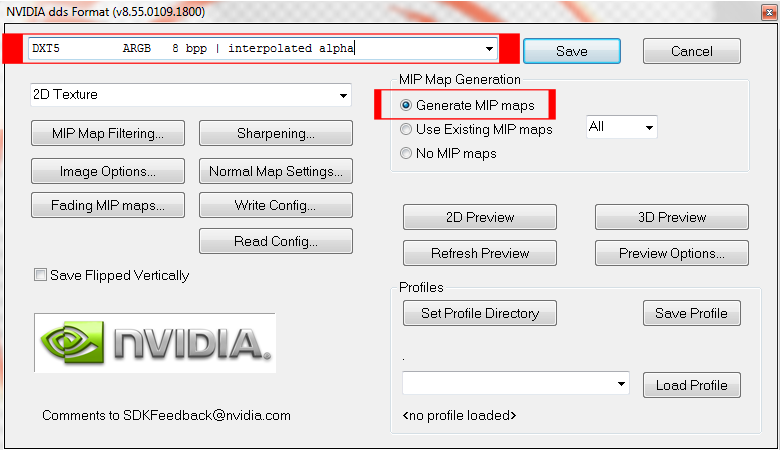Expand the empty profile selection dropdown
This screenshot has height=450, width=780.
(516, 383)
